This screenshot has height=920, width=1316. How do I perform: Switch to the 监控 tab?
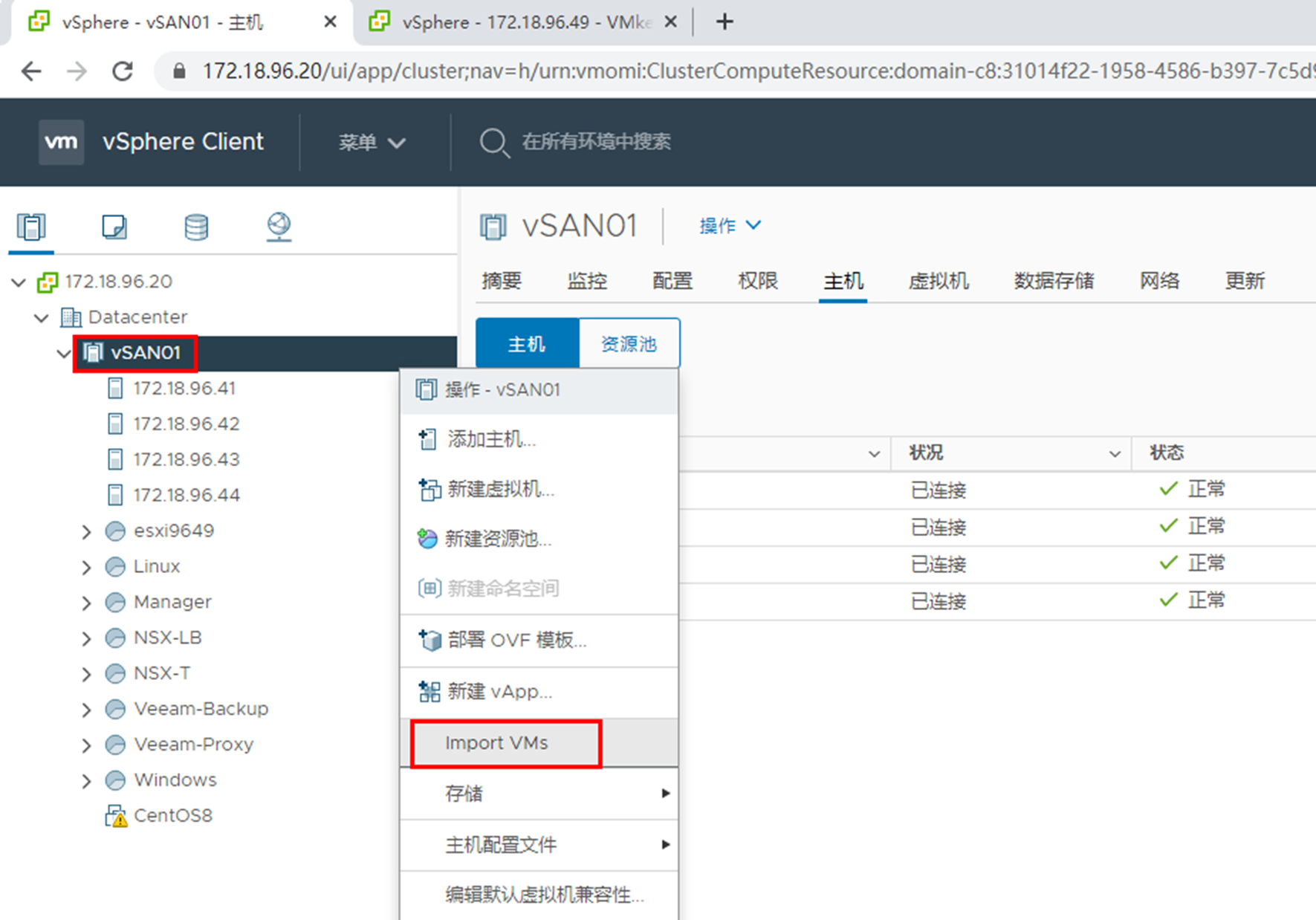(x=587, y=281)
